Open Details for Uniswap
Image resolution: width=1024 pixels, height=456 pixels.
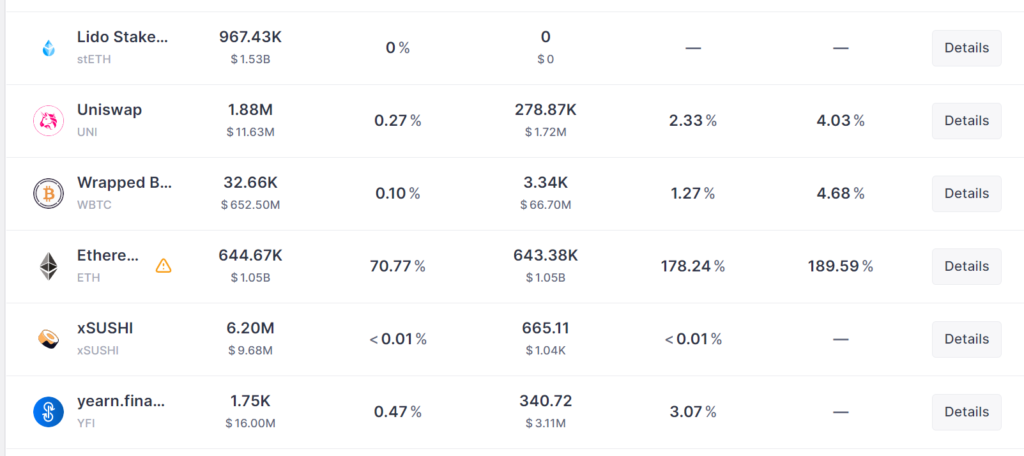point(966,120)
